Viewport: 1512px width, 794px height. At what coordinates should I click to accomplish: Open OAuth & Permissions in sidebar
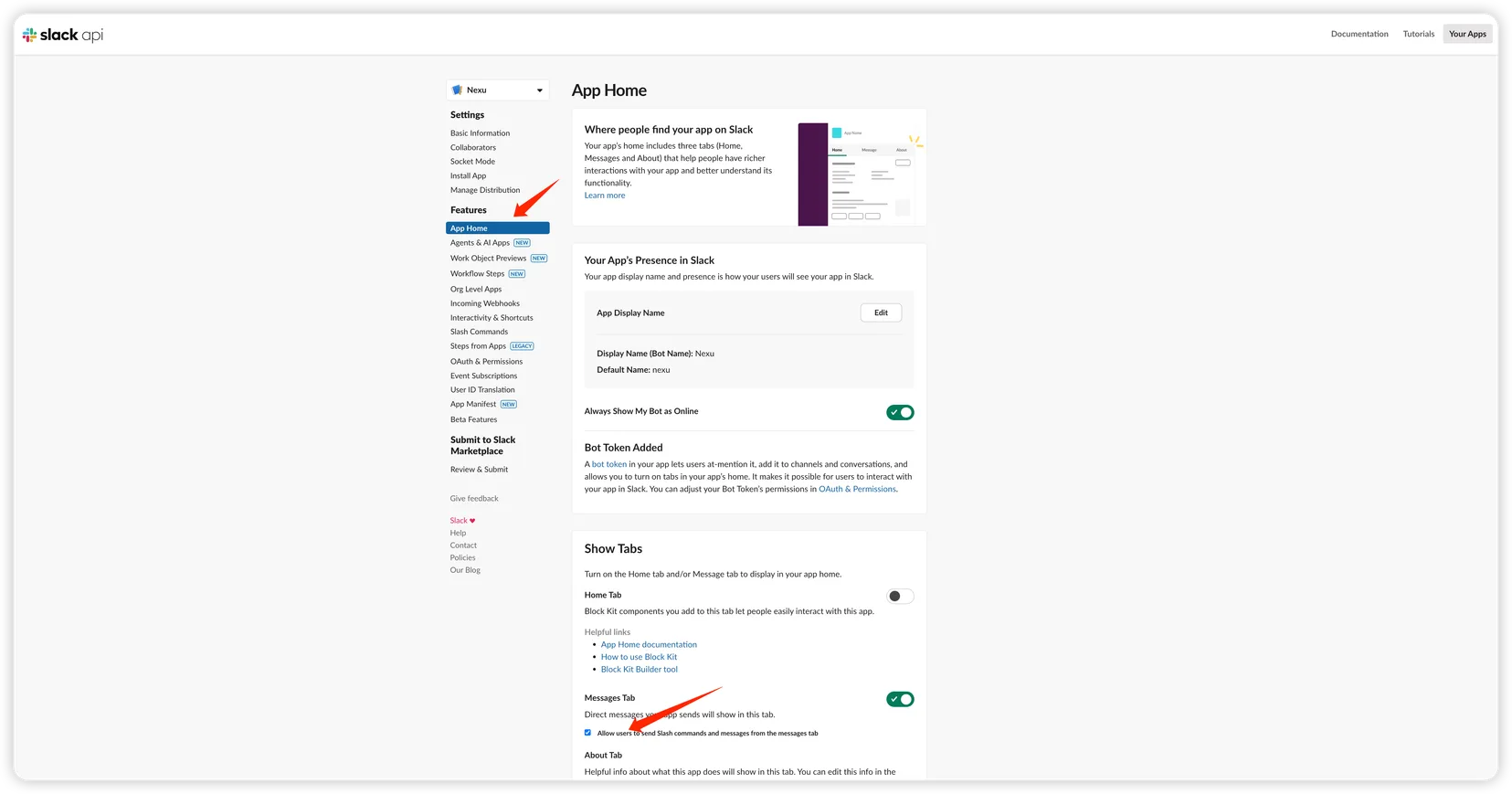click(x=486, y=362)
